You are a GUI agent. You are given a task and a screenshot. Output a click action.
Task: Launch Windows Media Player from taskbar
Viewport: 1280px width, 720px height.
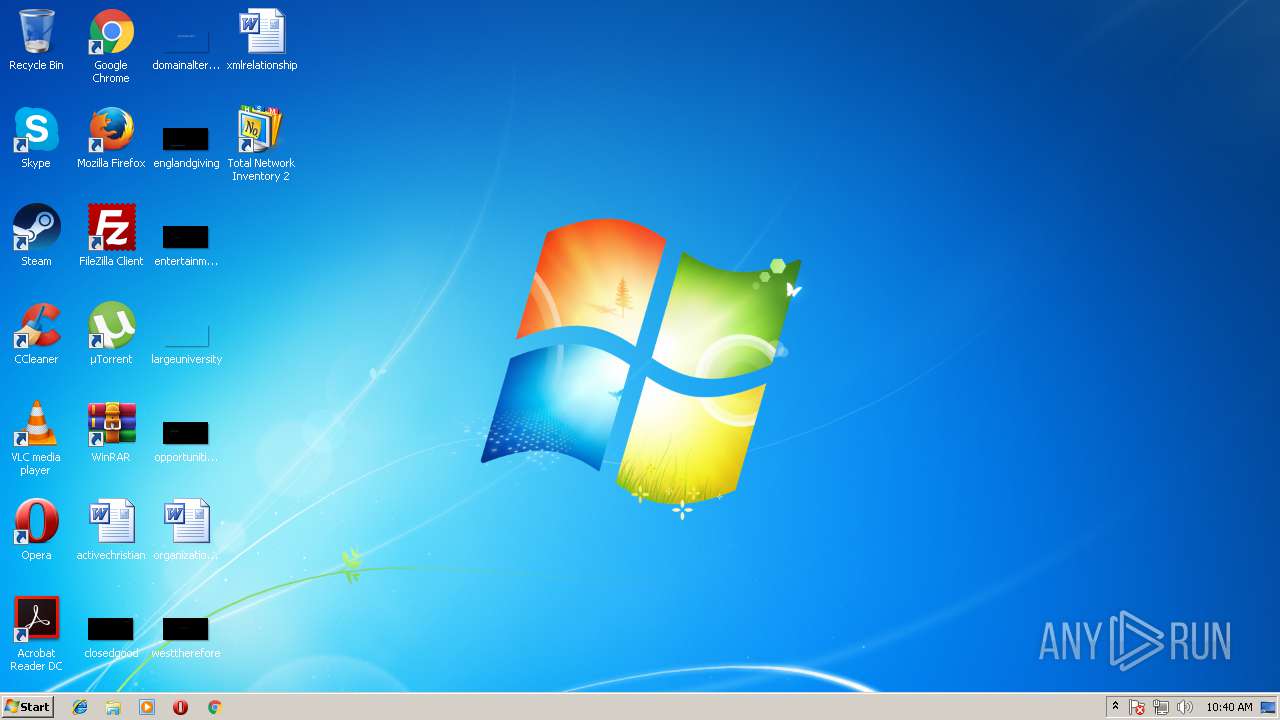pos(147,707)
